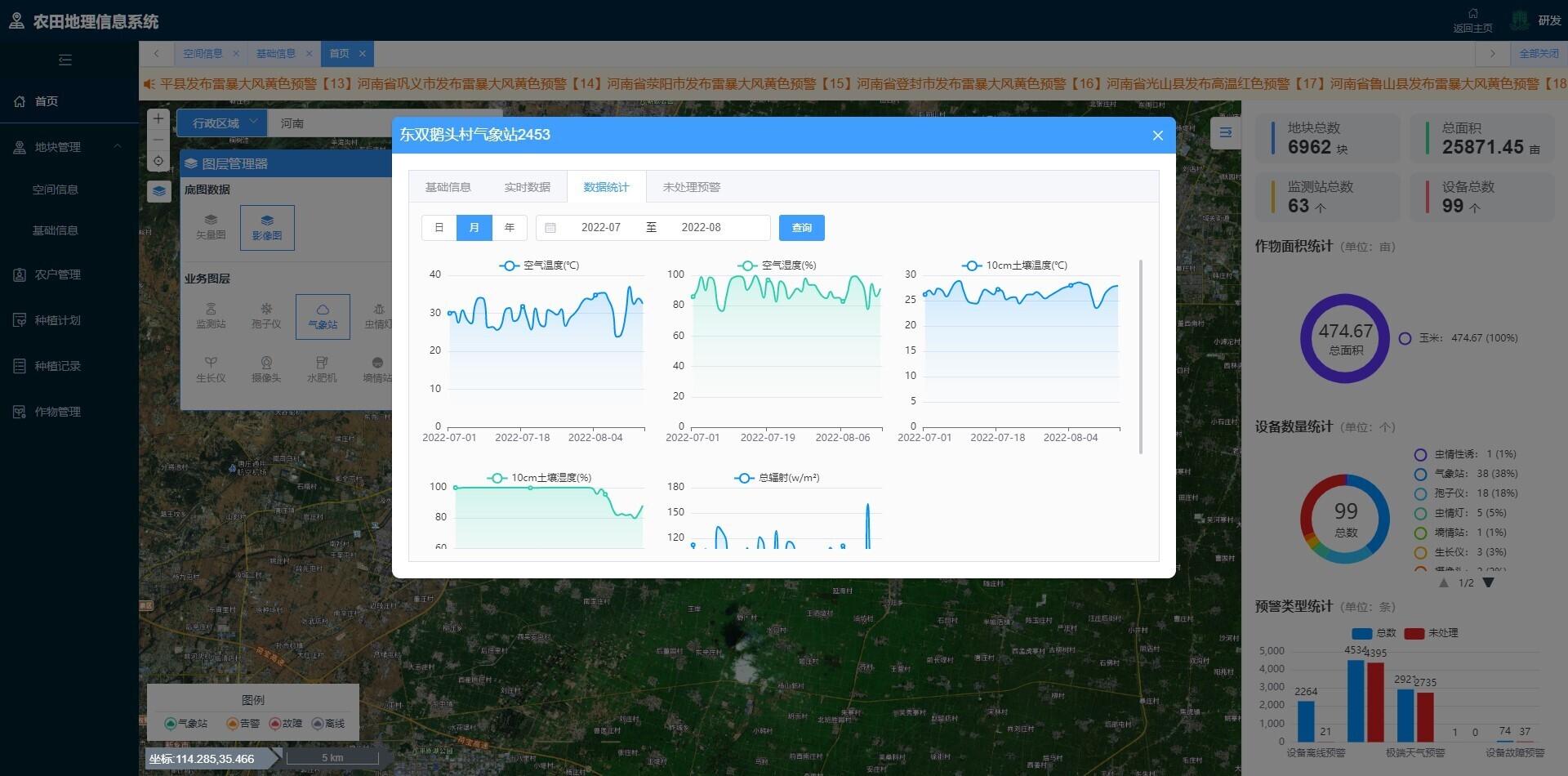Viewport: 1568px width, 776px height.
Task: Toggle the 摄像头 layer icon
Action: 266,369
